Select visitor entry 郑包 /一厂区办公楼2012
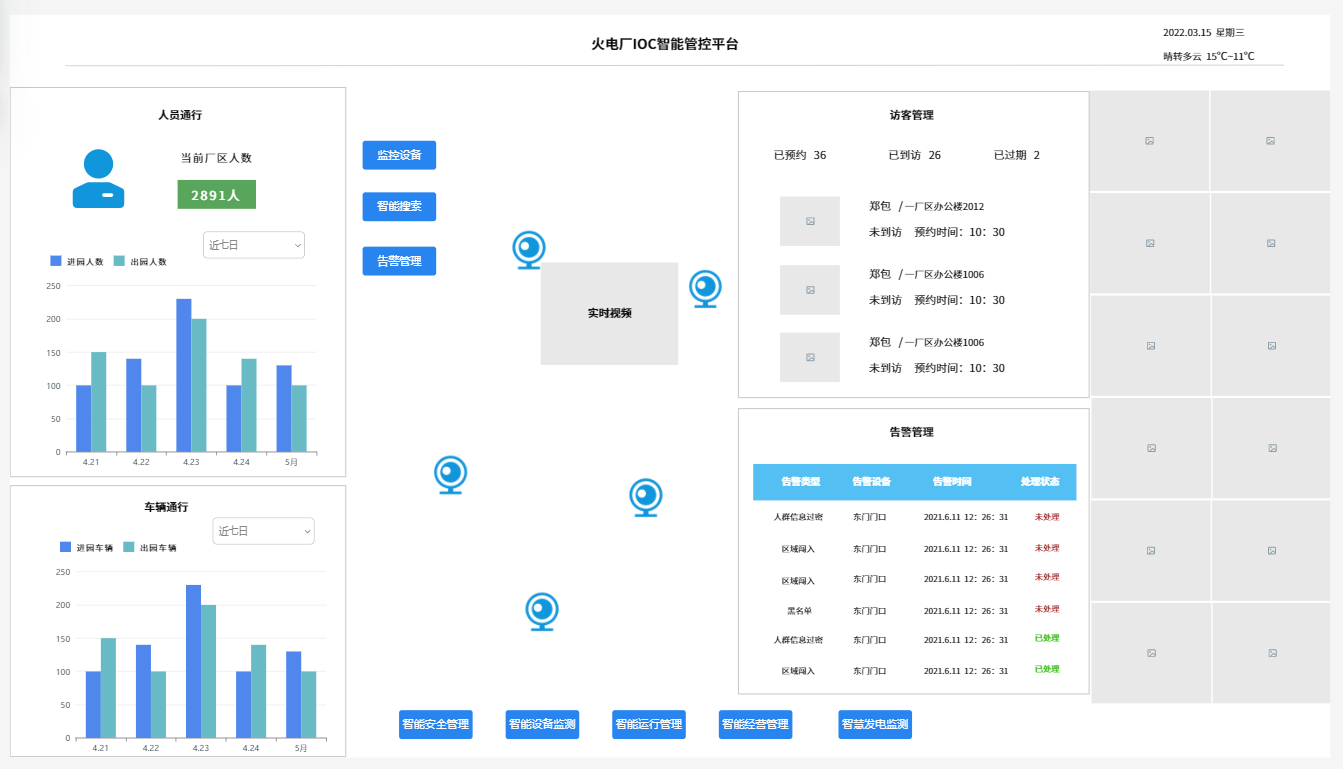 [x=926, y=207]
